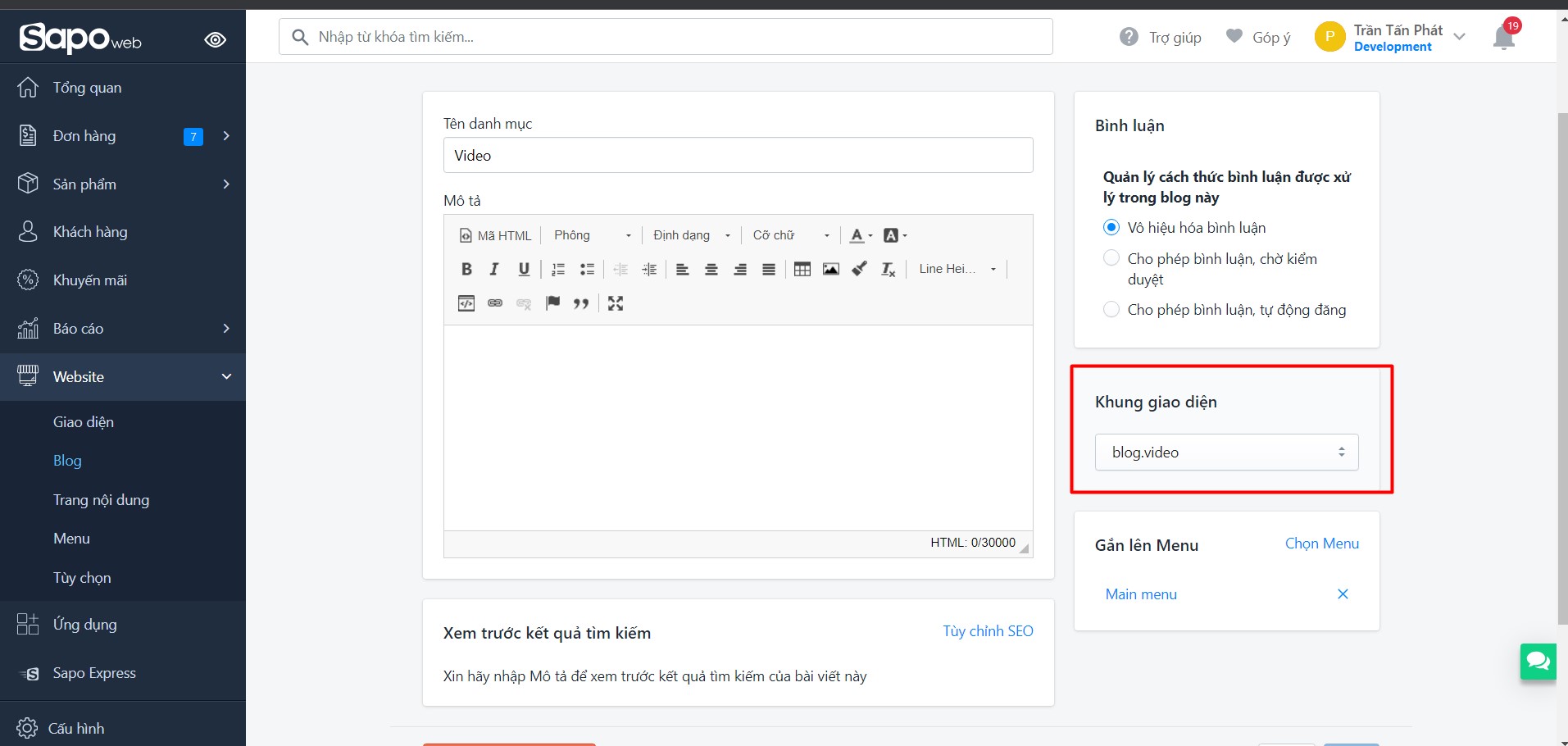This screenshot has width=1568, height=746.
Task: Open the Mã HTML source view
Action: click(x=495, y=235)
